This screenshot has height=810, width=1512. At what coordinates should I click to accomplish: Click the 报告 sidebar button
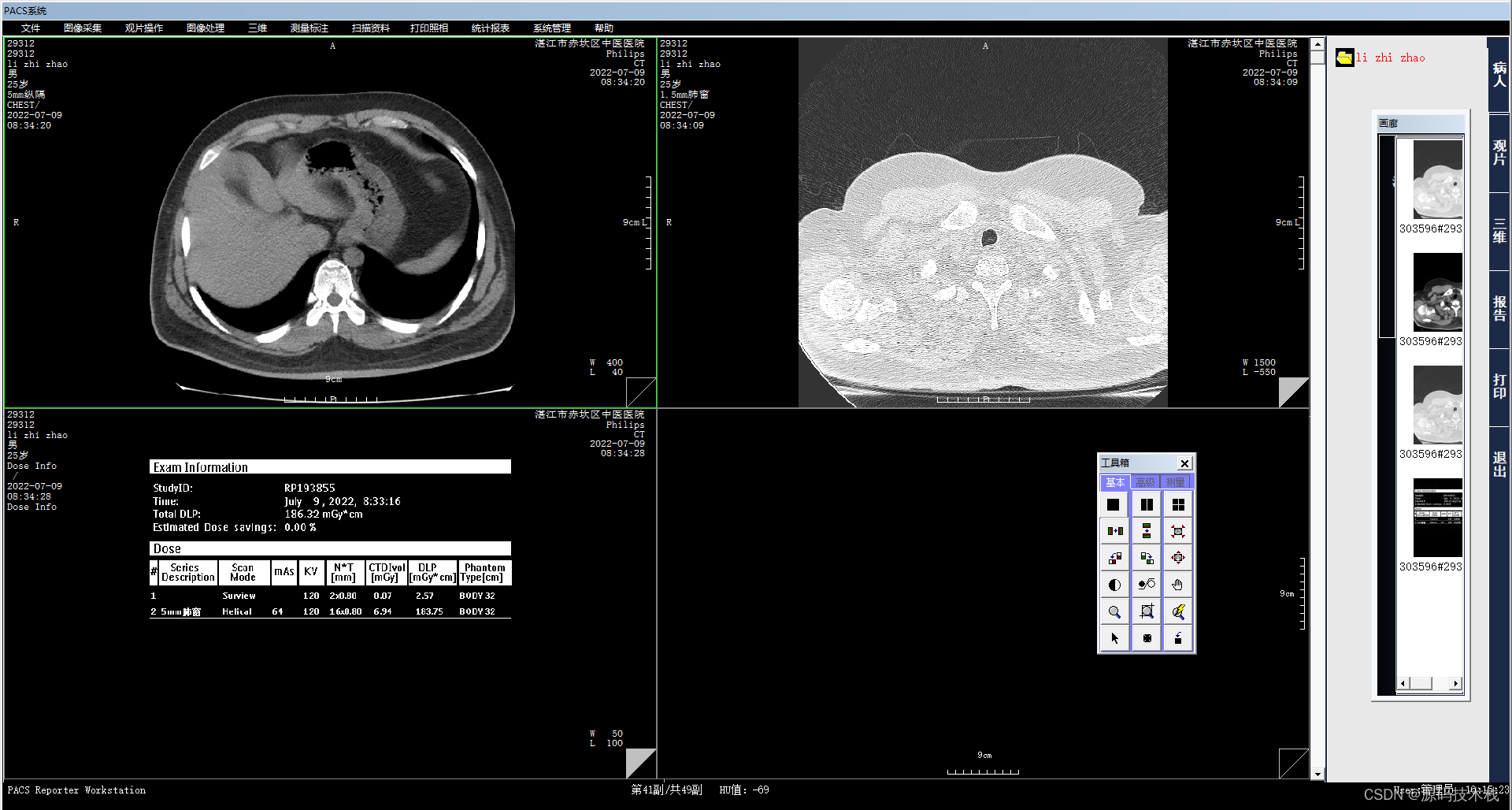[x=1499, y=309]
